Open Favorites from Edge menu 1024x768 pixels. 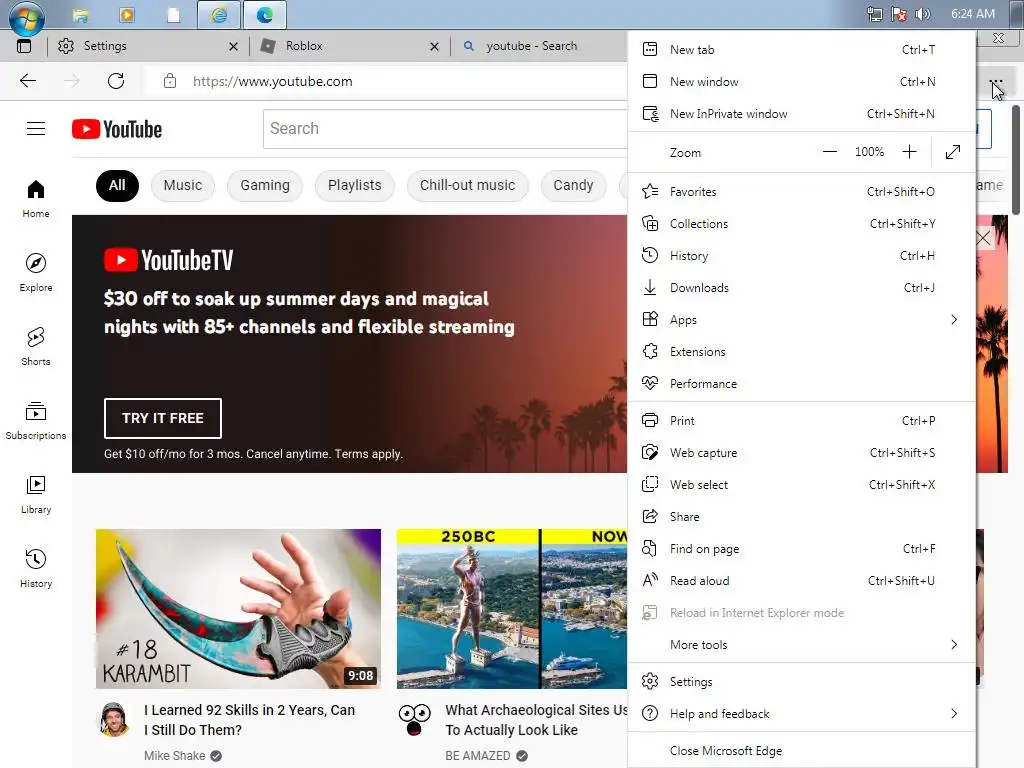[801, 191]
